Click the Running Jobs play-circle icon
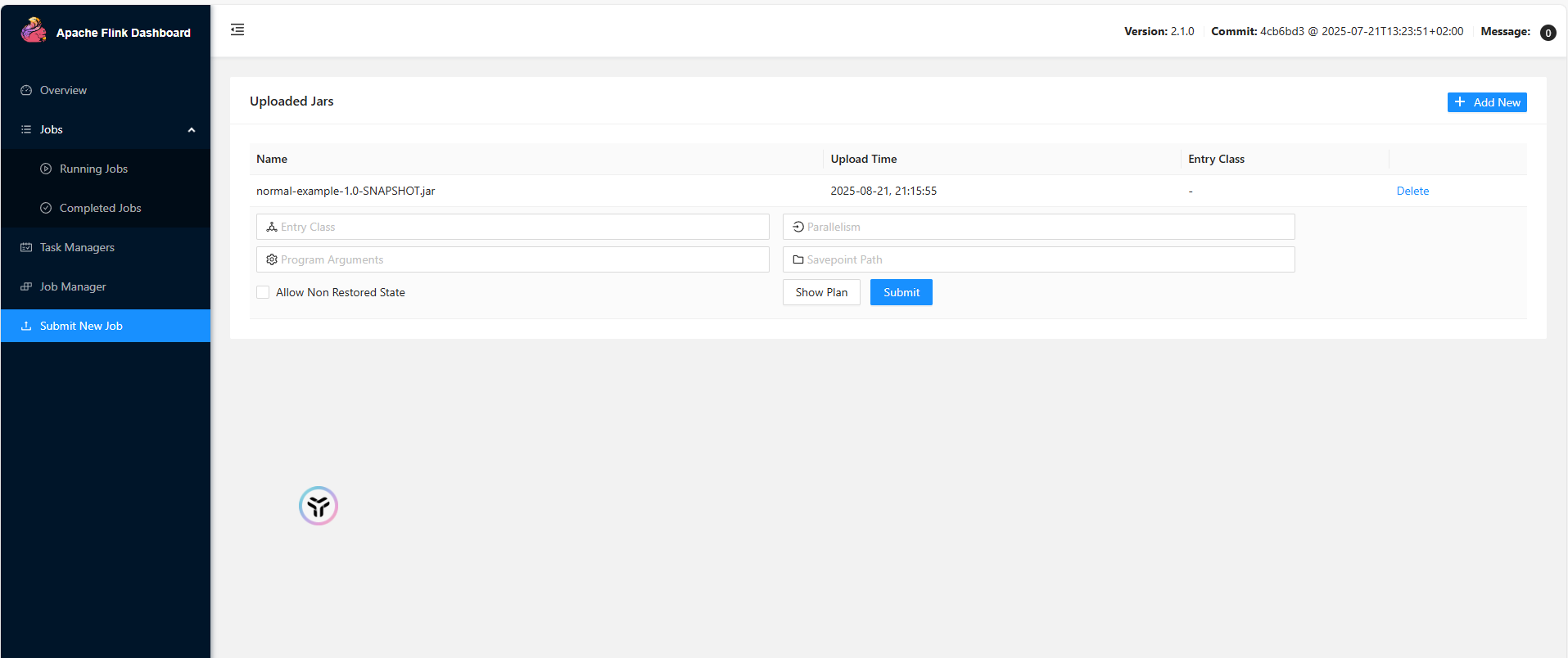 [x=46, y=169]
